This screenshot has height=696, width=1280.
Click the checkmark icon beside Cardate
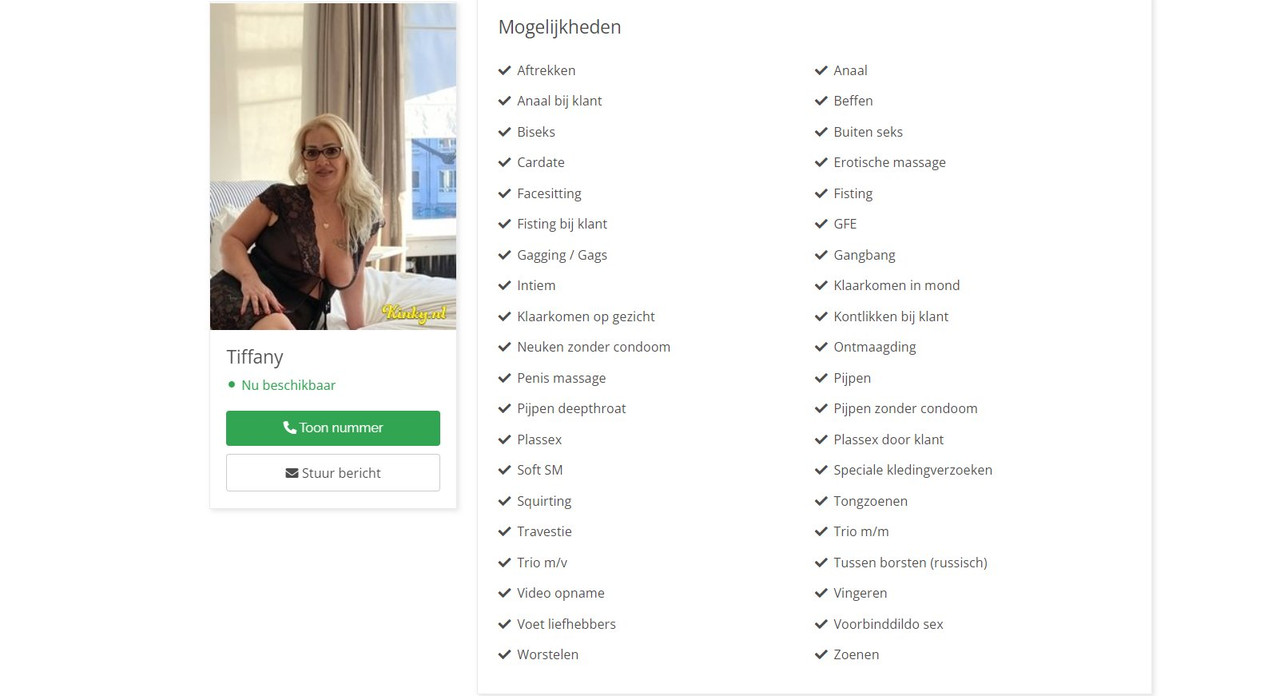point(505,162)
